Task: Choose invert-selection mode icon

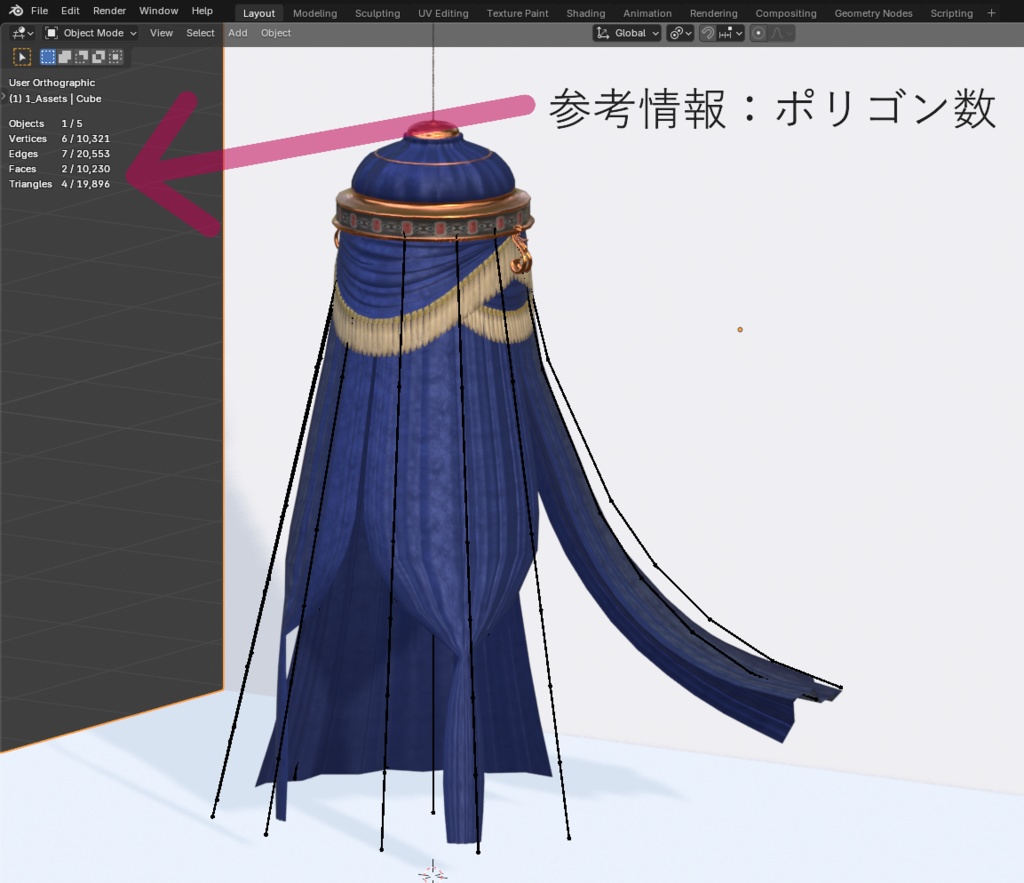Action: tap(99, 57)
